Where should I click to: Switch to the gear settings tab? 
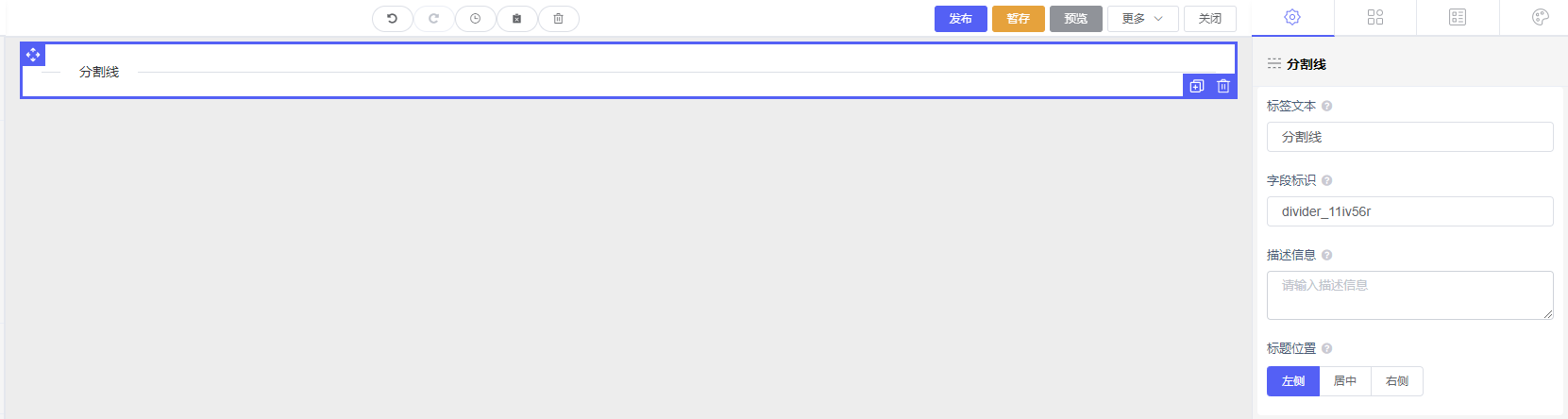pyautogui.click(x=1292, y=17)
